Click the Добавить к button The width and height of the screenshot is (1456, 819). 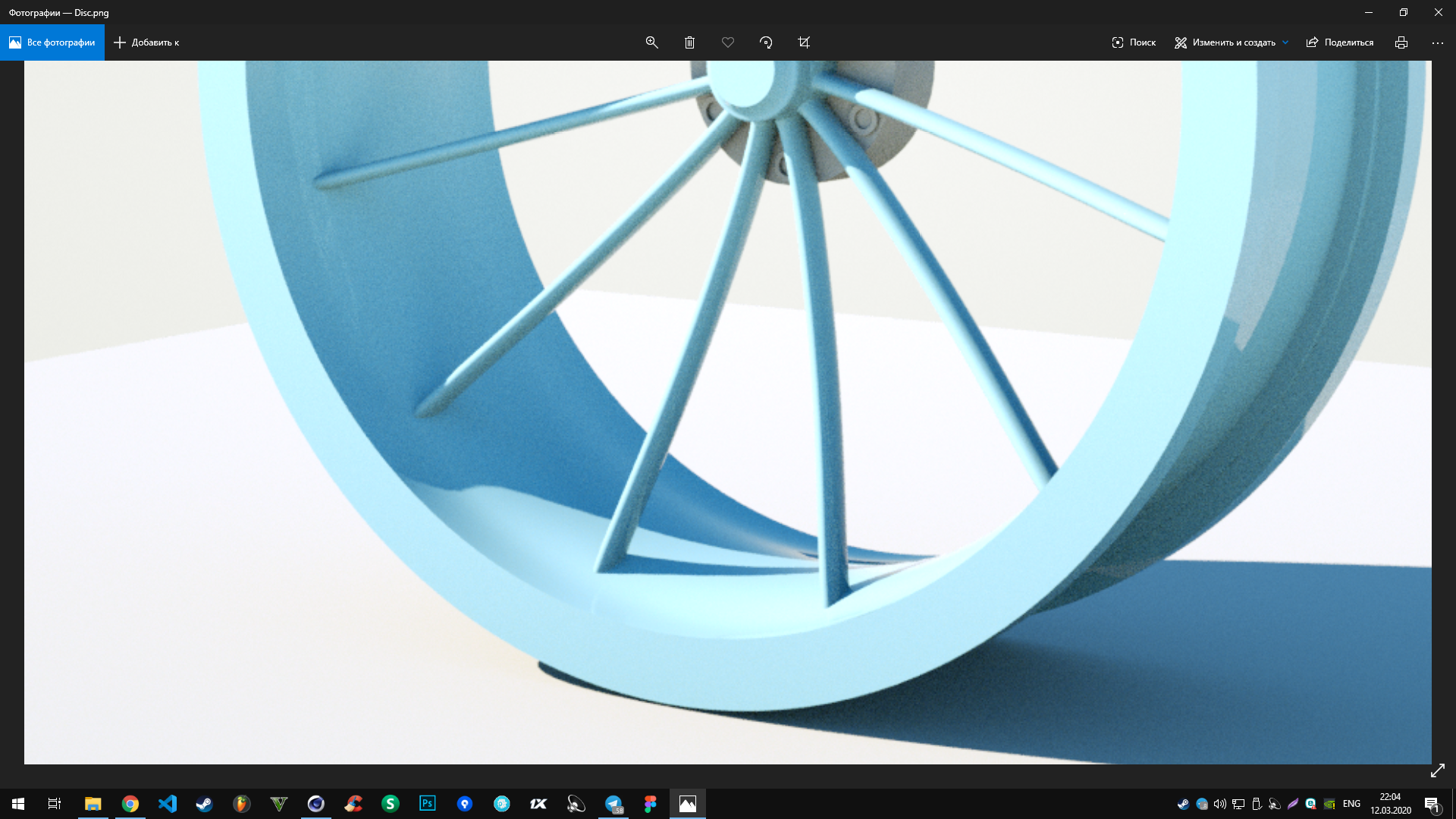(146, 42)
